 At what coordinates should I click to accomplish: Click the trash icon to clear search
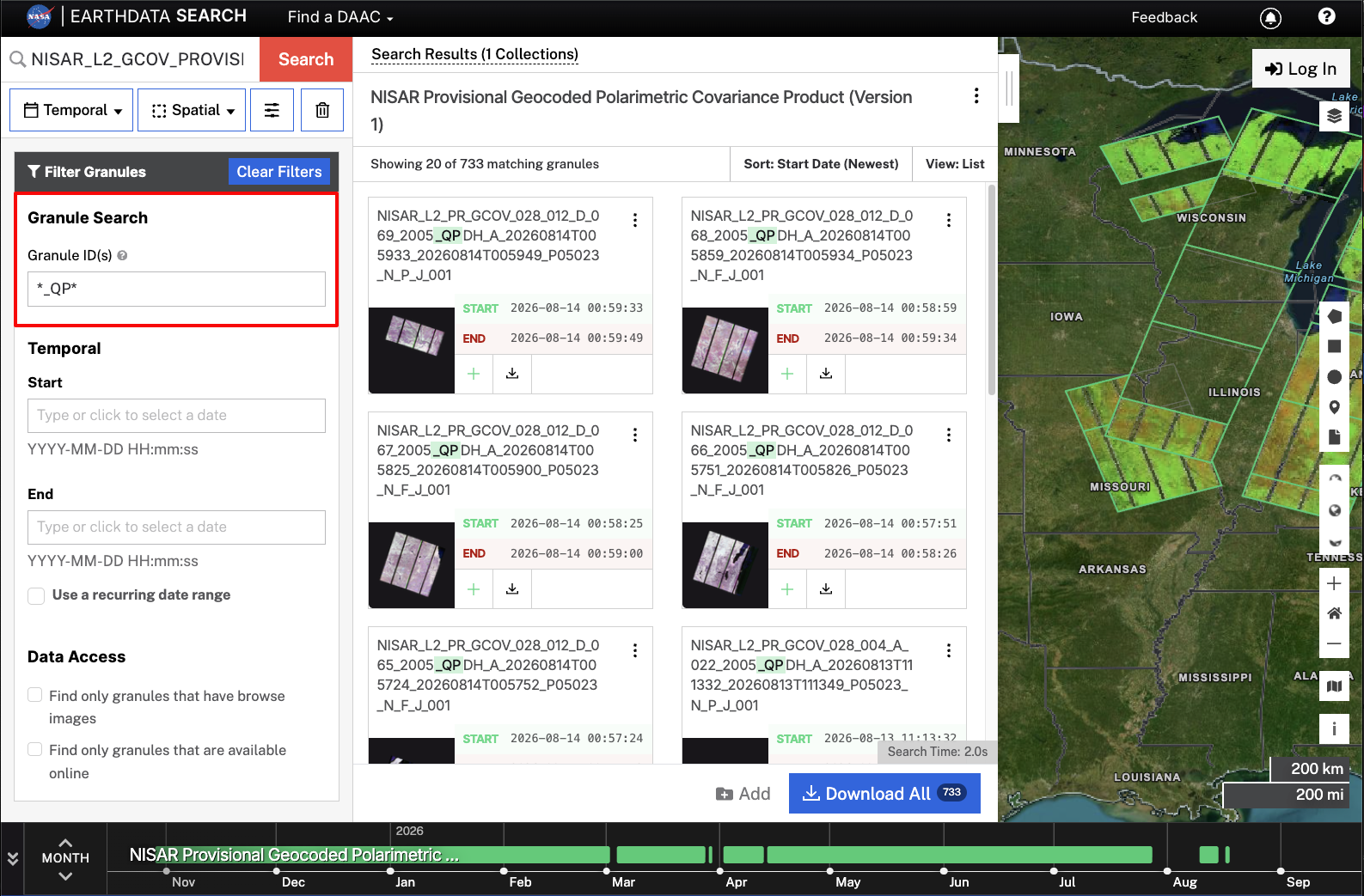322,110
